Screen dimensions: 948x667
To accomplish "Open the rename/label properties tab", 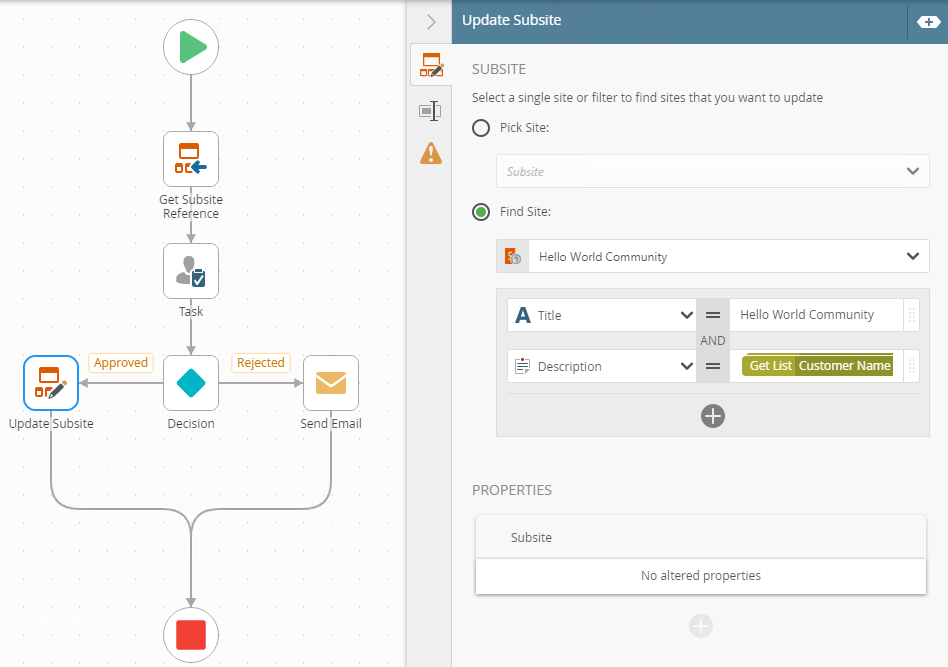I will (430, 111).
